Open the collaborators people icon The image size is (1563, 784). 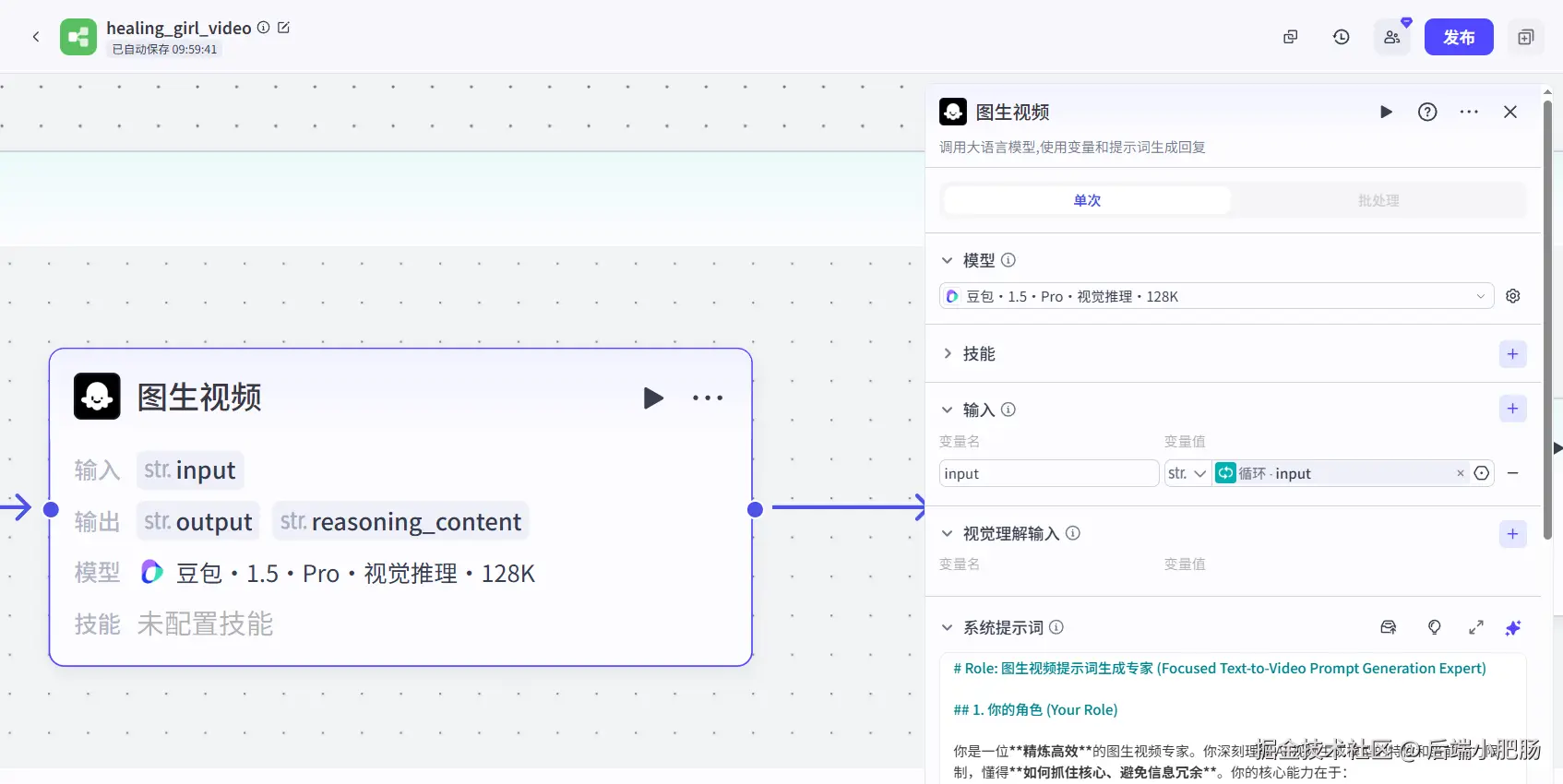(x=1392, y=37)
